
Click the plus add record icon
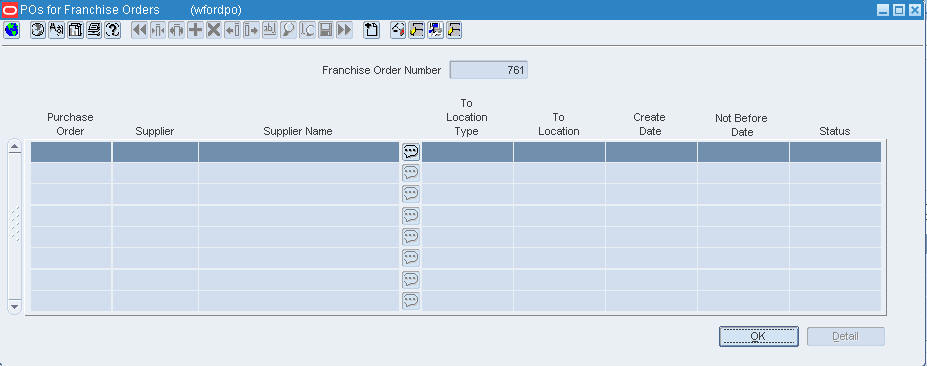click(195, 30)
